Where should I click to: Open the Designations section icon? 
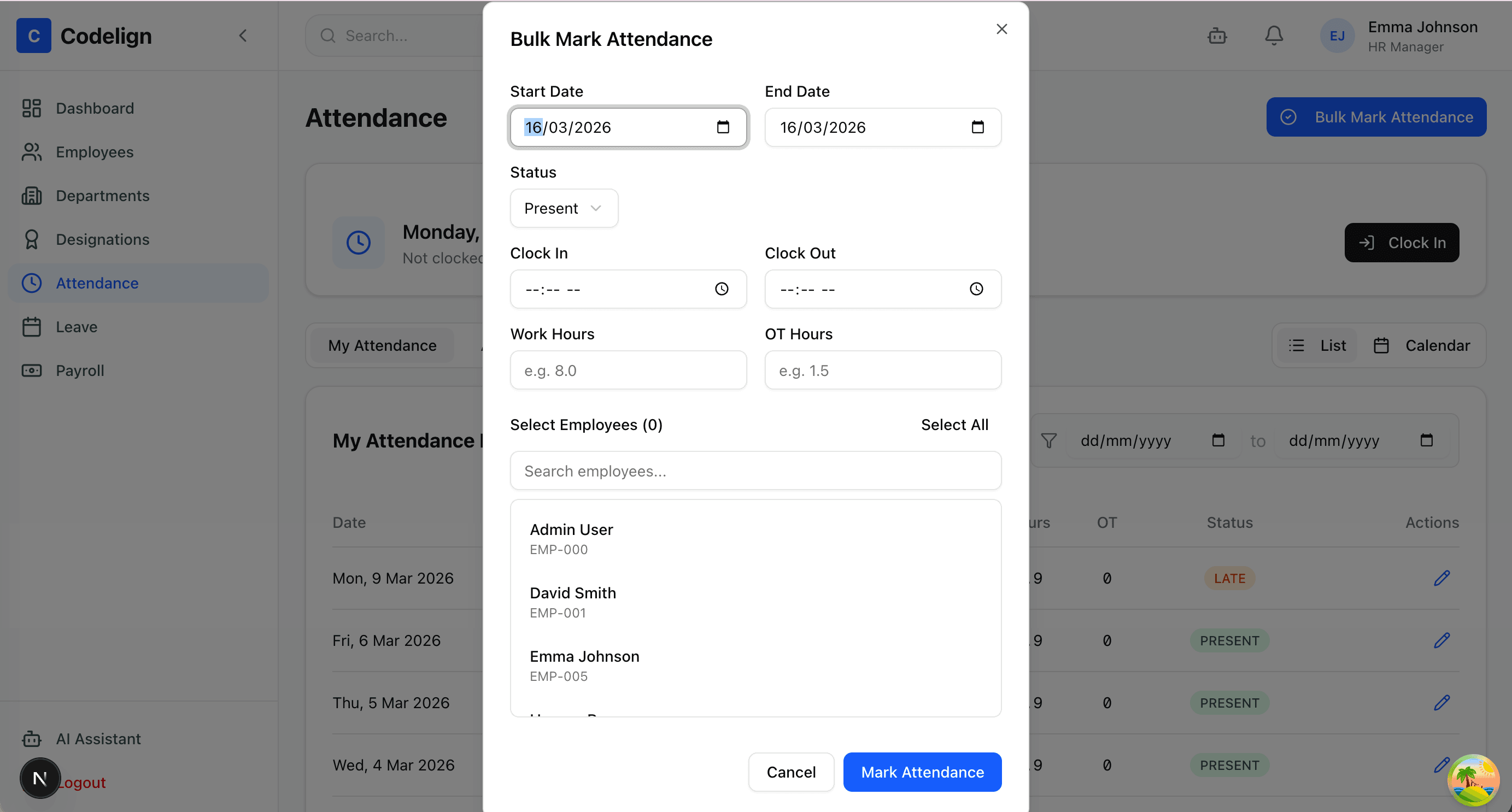coord(32,239)
